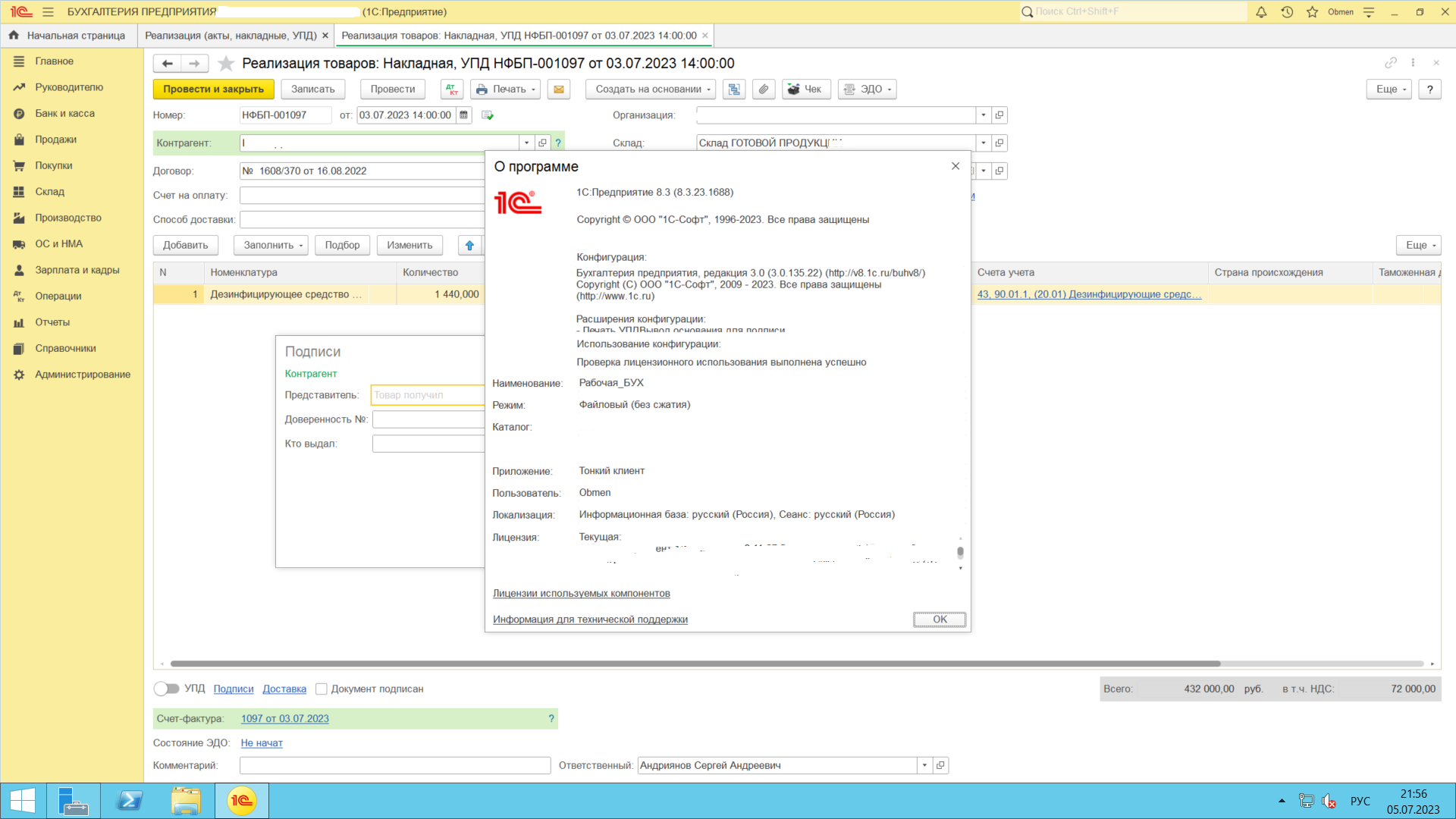Open document structure icon beside Создать на основании
This screenshot has height=819, width=1456.
[x=734, y=89]
